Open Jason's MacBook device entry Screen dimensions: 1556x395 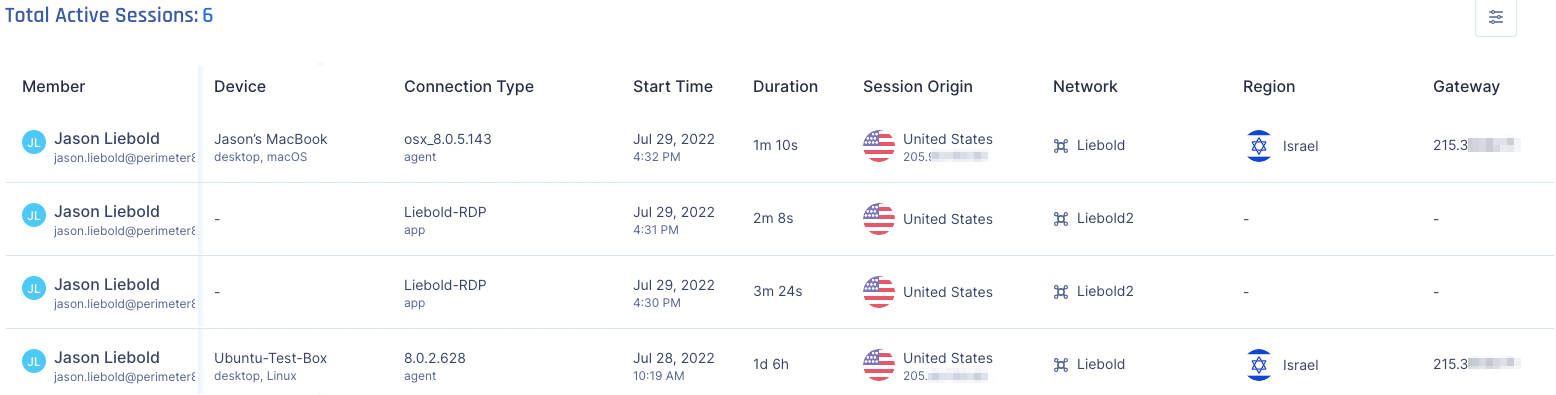(271, 139)
